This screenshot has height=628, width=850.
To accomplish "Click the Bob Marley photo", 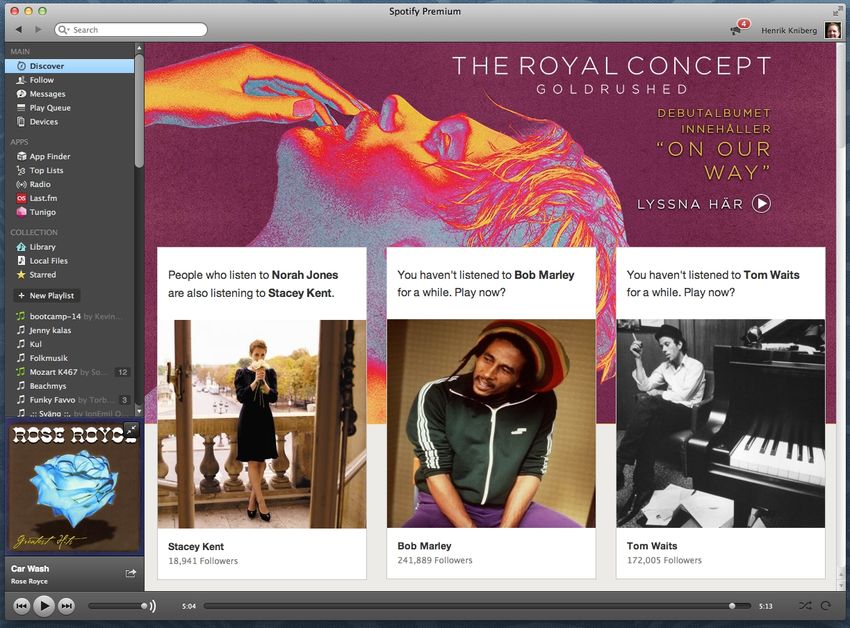I will click(491, 424).
